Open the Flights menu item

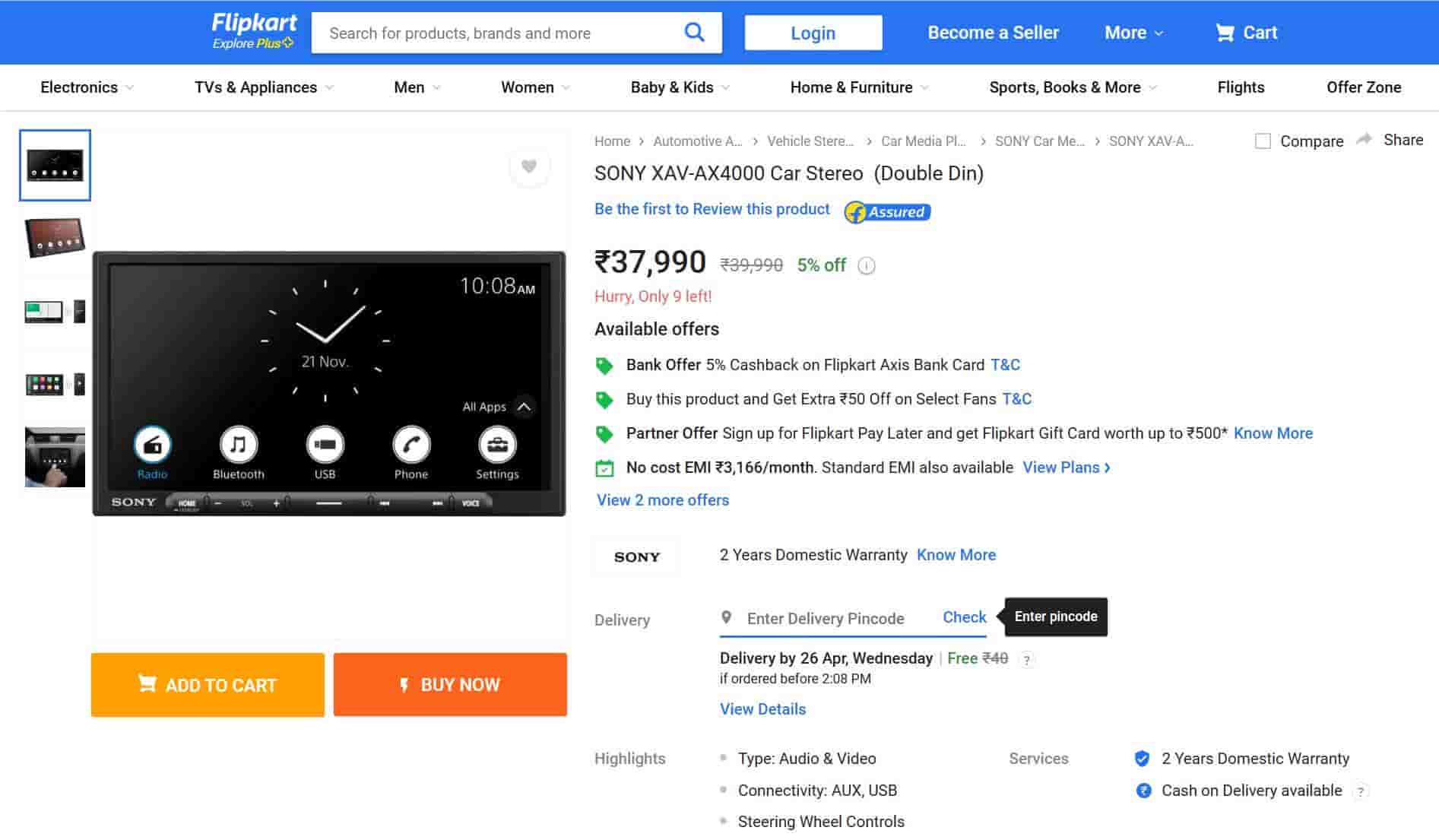(1241, 87)
